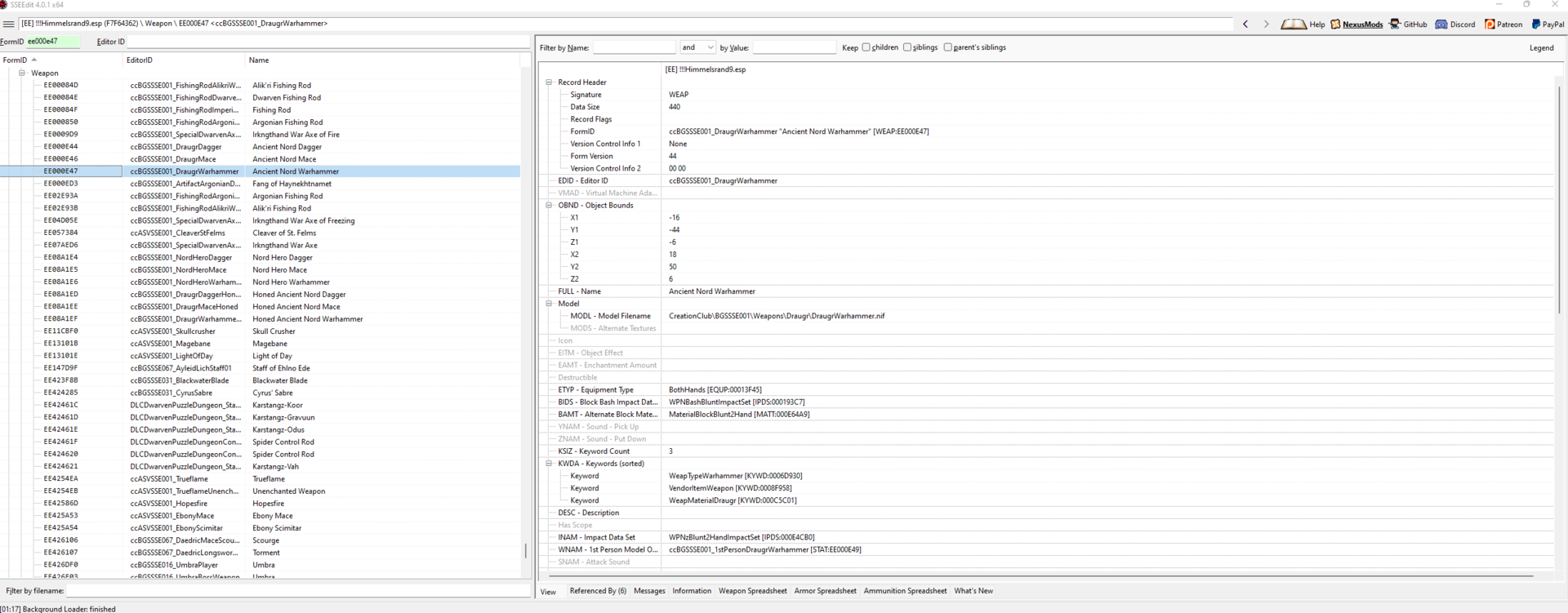The image size is (1568, 613).
Task: Collapse the OBND - Object Bounds section
Action: [550, 206]
